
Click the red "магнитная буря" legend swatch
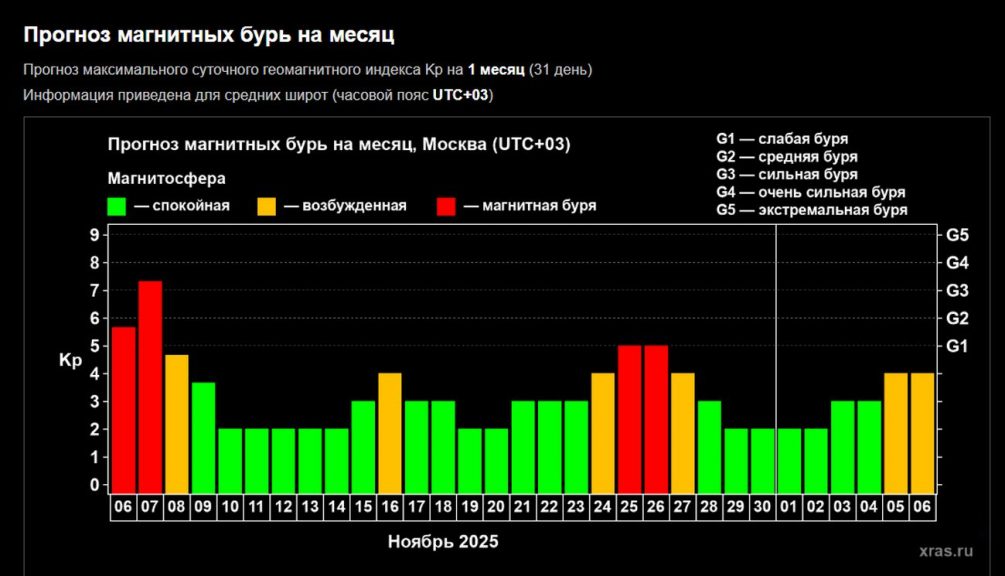[x=446, y=206]
